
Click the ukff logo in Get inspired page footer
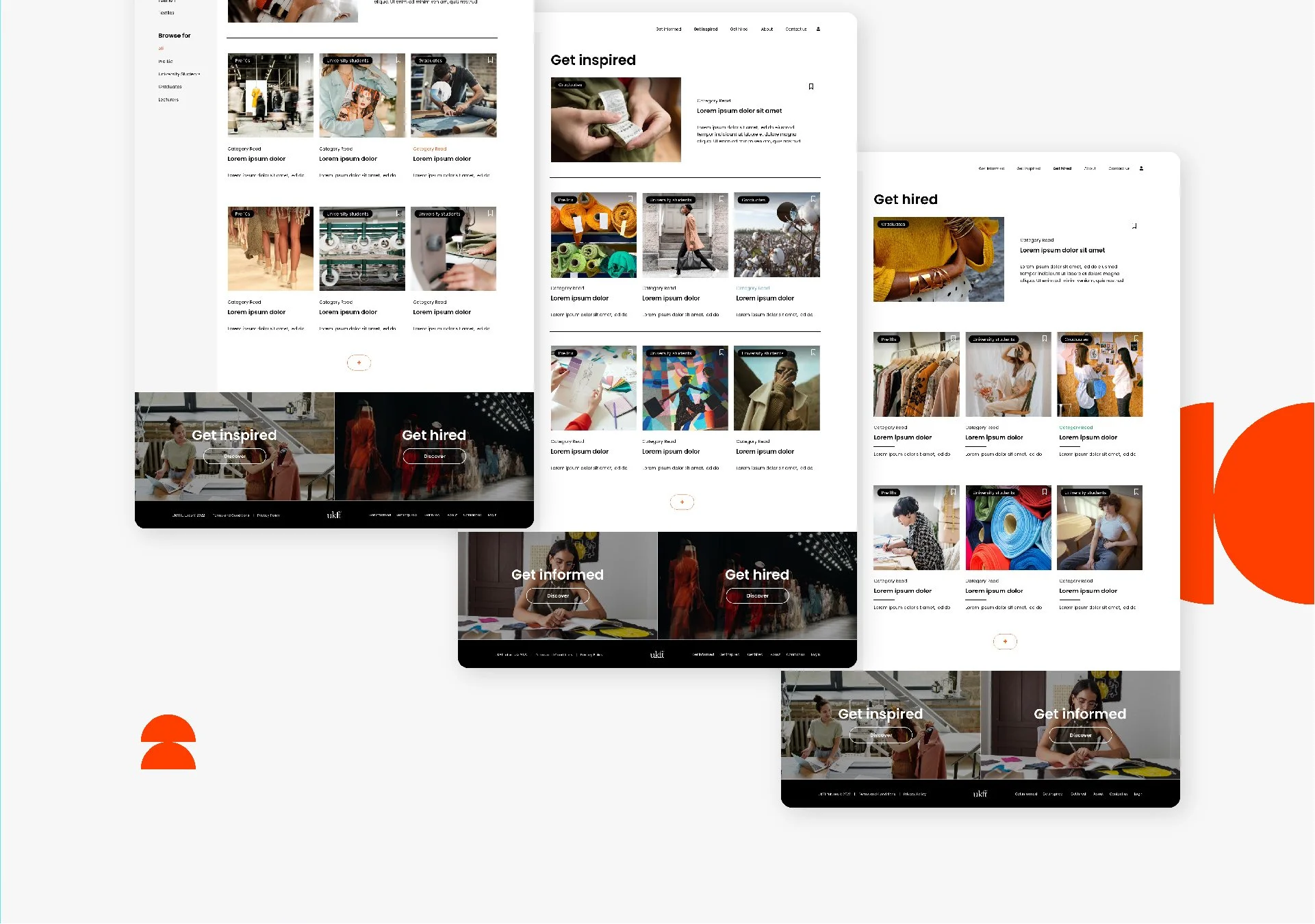[x=656, y=654]
